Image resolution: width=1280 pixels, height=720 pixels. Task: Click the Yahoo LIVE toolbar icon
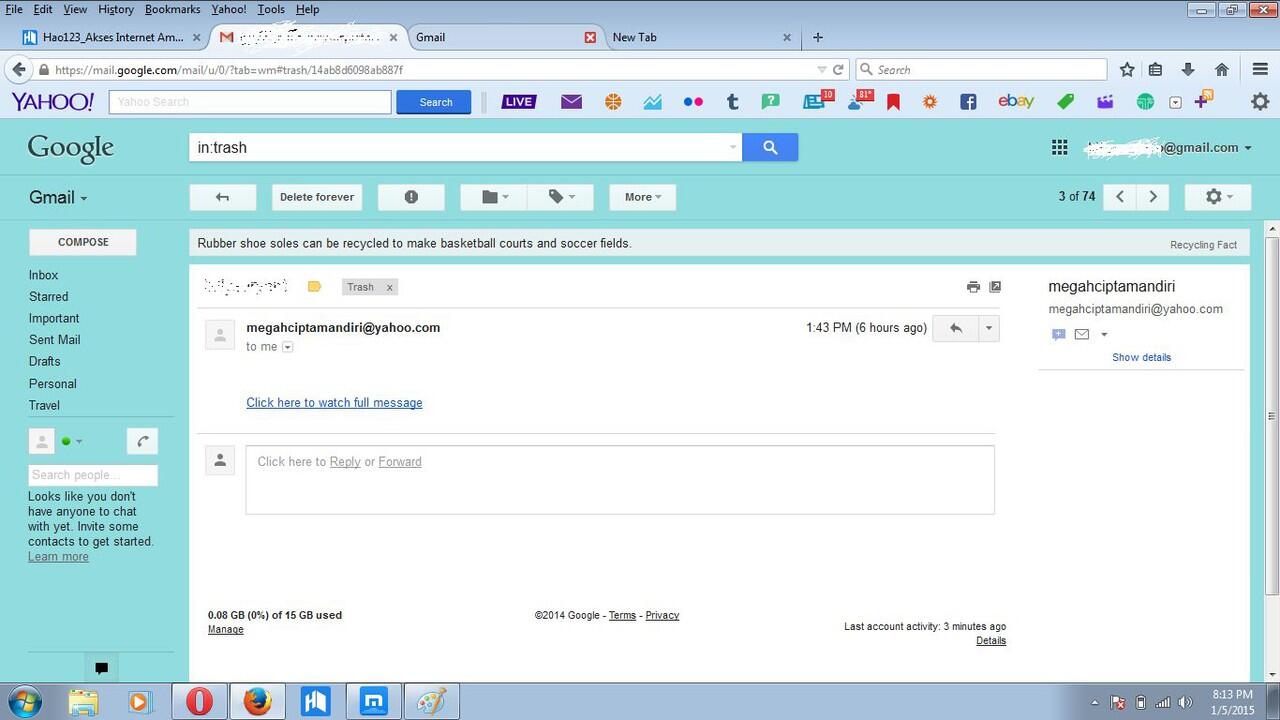coord(519,102)
